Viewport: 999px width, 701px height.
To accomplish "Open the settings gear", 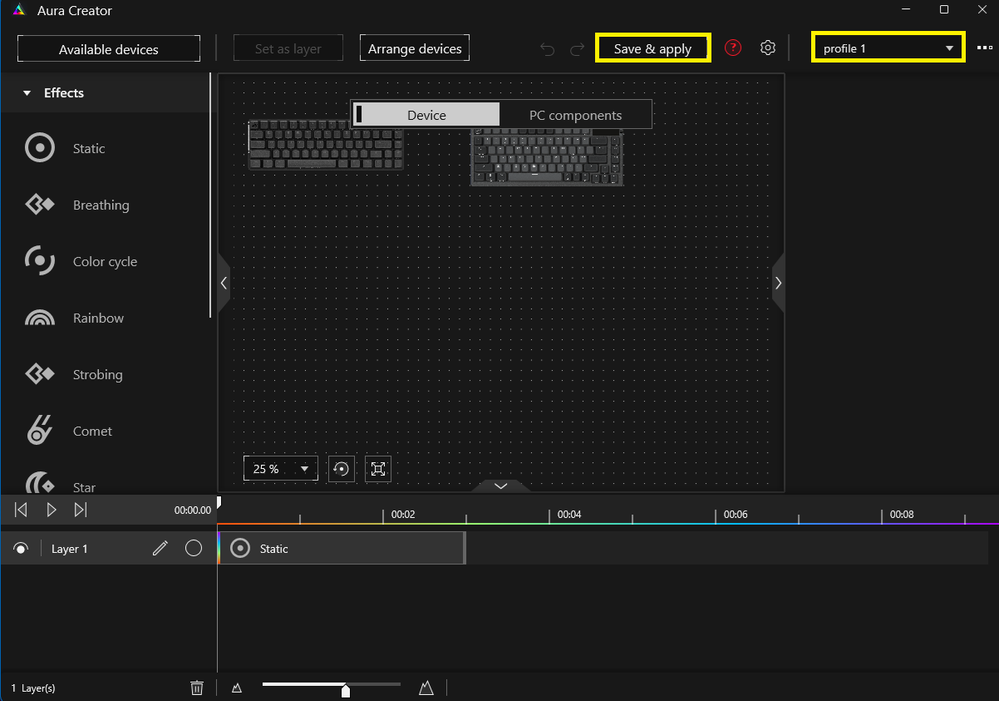I will coord(768,48).
